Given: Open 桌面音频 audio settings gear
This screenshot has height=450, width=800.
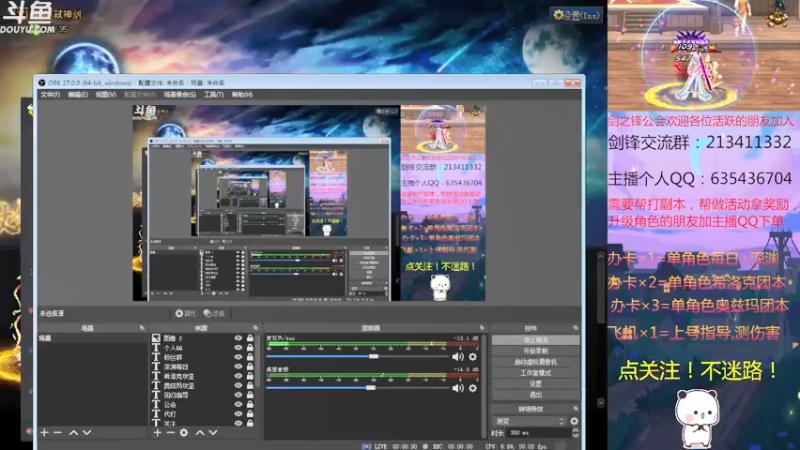Looking at the screenshot, I should click(473, 388).
